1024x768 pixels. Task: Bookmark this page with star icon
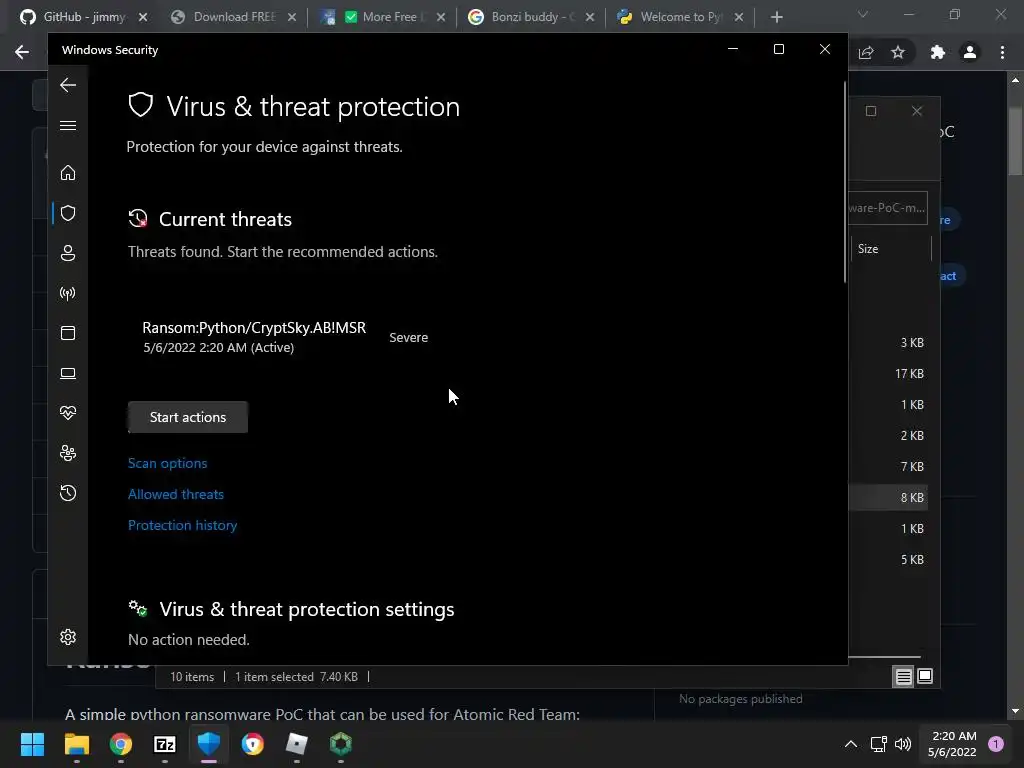pos(898,52)
